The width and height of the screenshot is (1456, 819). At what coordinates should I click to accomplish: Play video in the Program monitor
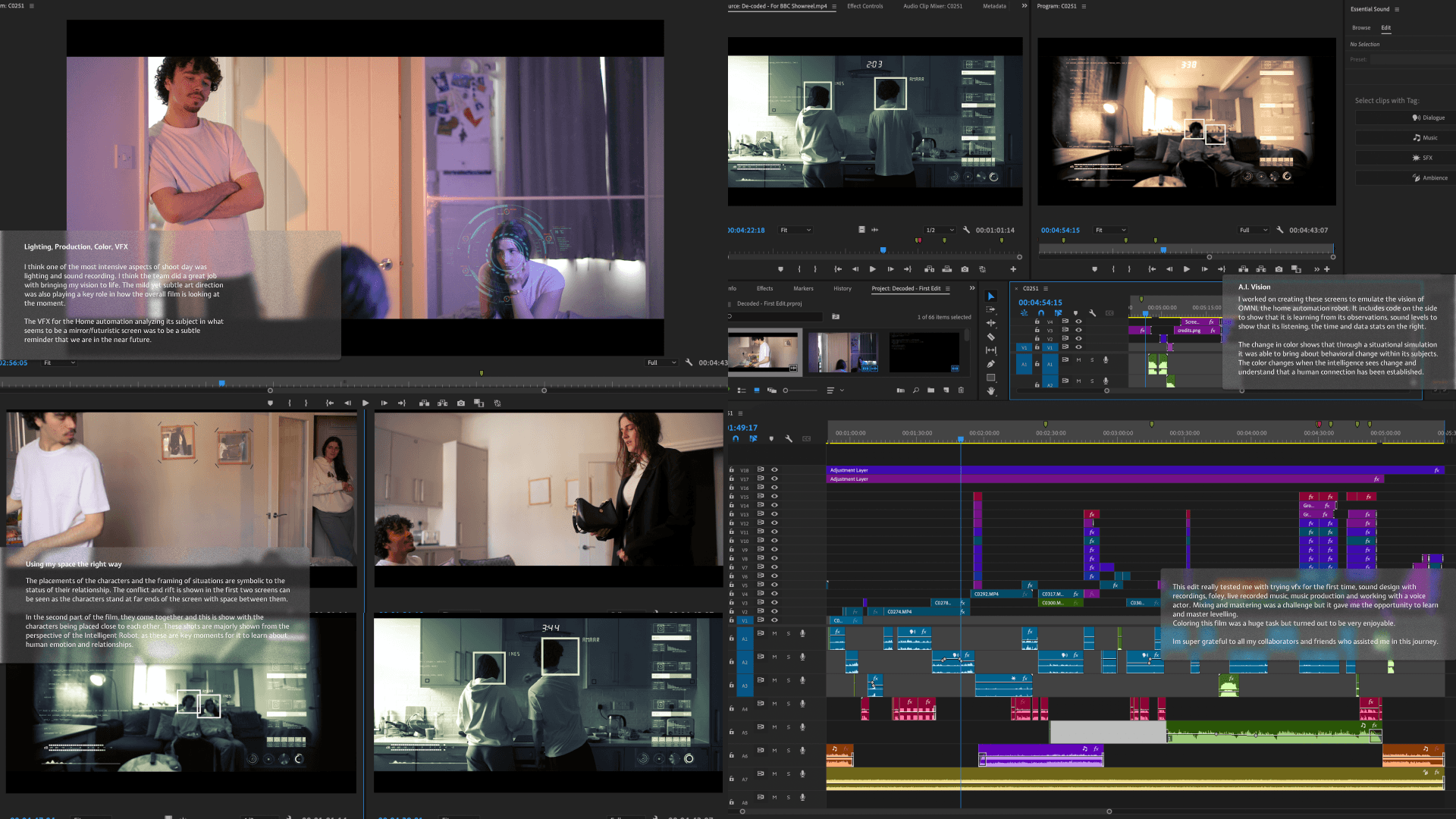coord(1186,269)
